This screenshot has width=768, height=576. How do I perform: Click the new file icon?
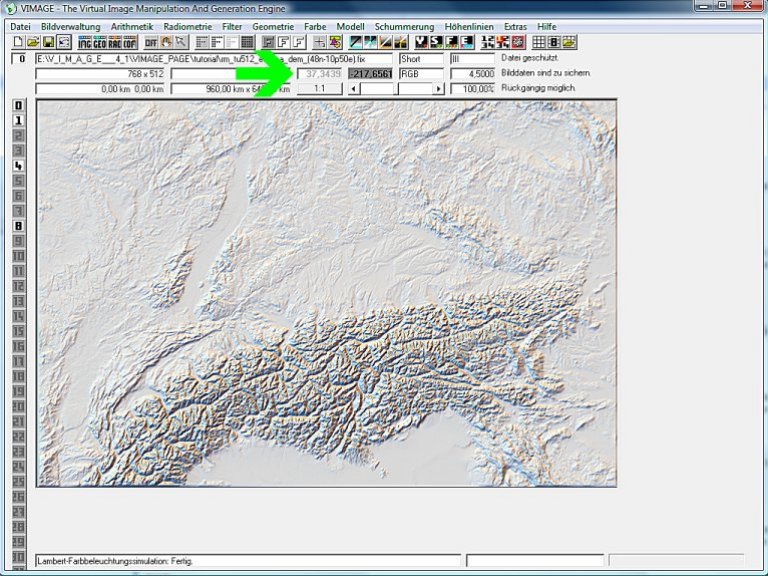19,43
